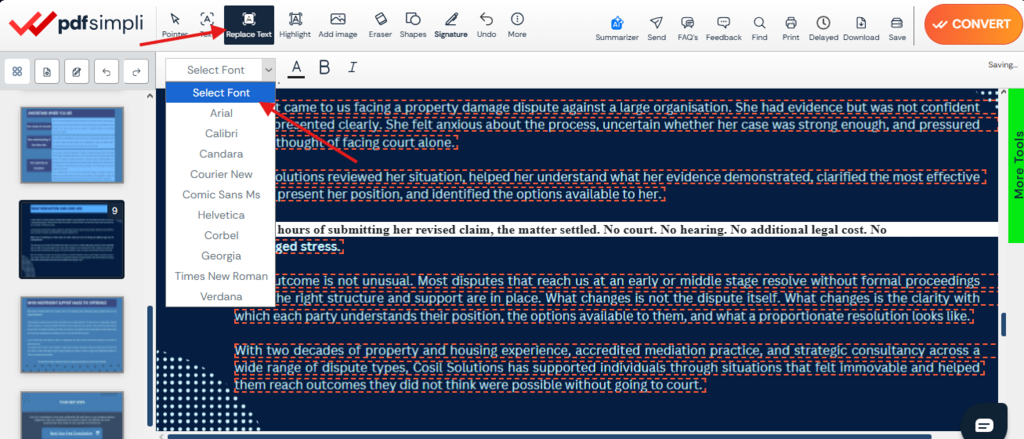Toggle Italic formatting
The height and width of the screenshot is (439, 1024).
pyautogui.click(x=352, y=67)
